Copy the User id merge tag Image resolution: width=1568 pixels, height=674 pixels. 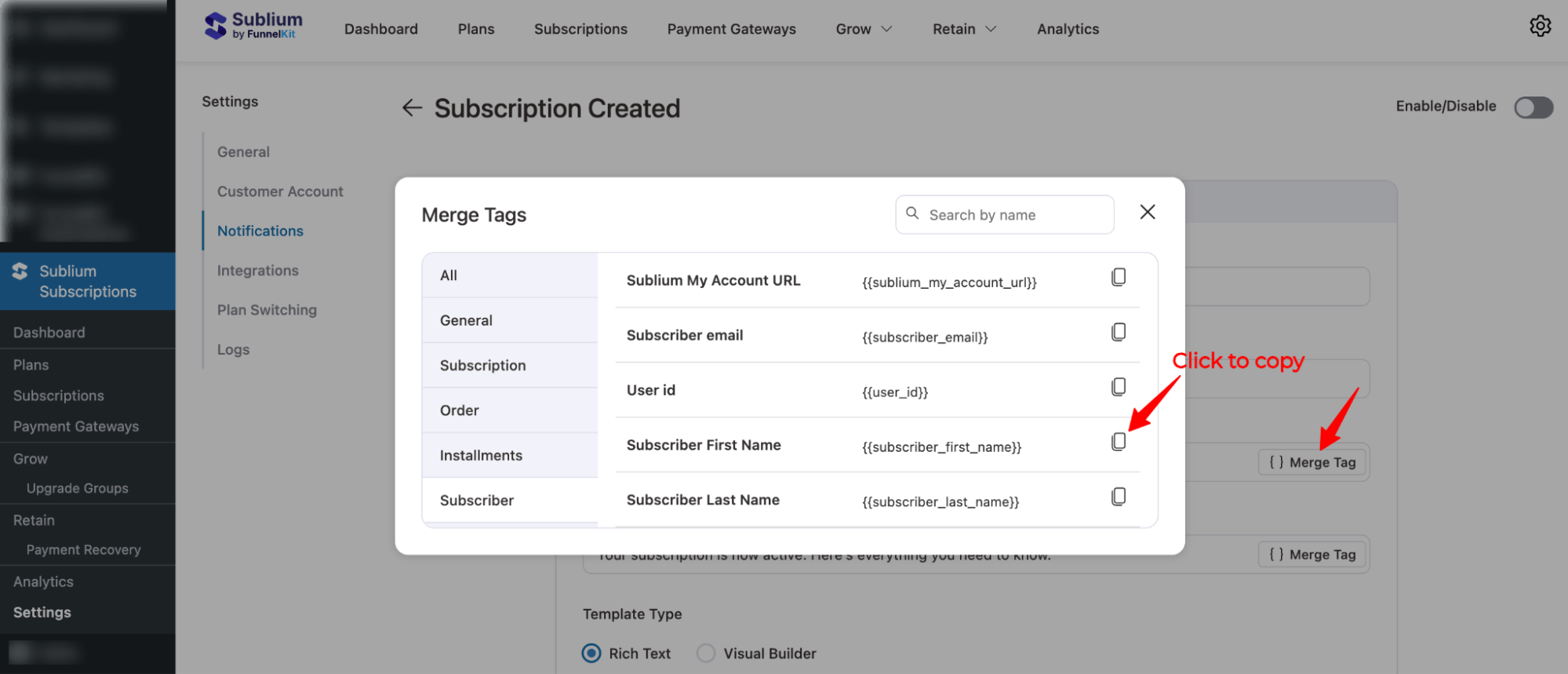[x=1119, y=387]
